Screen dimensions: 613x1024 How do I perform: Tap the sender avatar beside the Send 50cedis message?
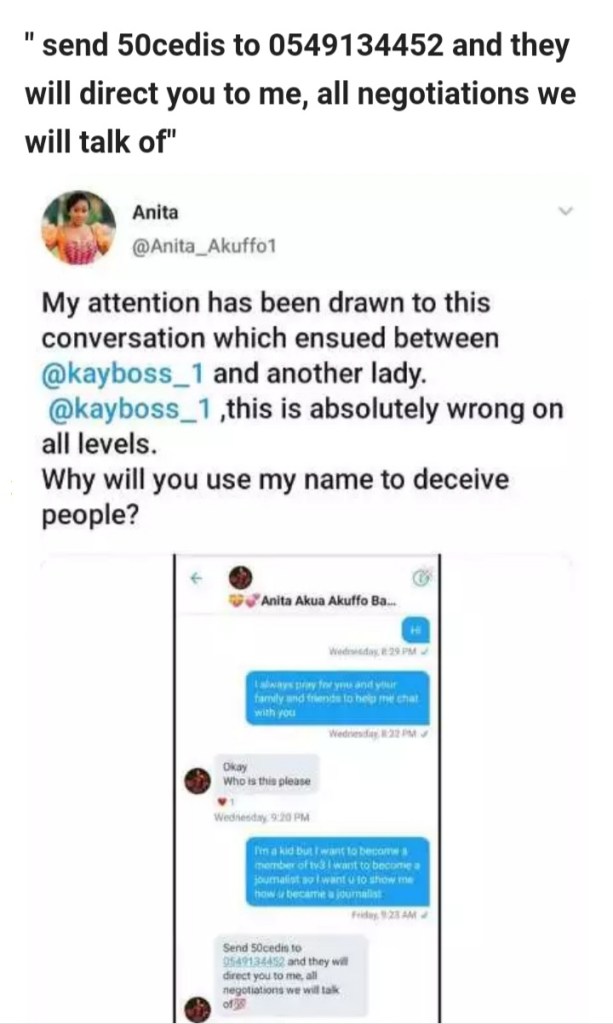tap(198, 1010)
